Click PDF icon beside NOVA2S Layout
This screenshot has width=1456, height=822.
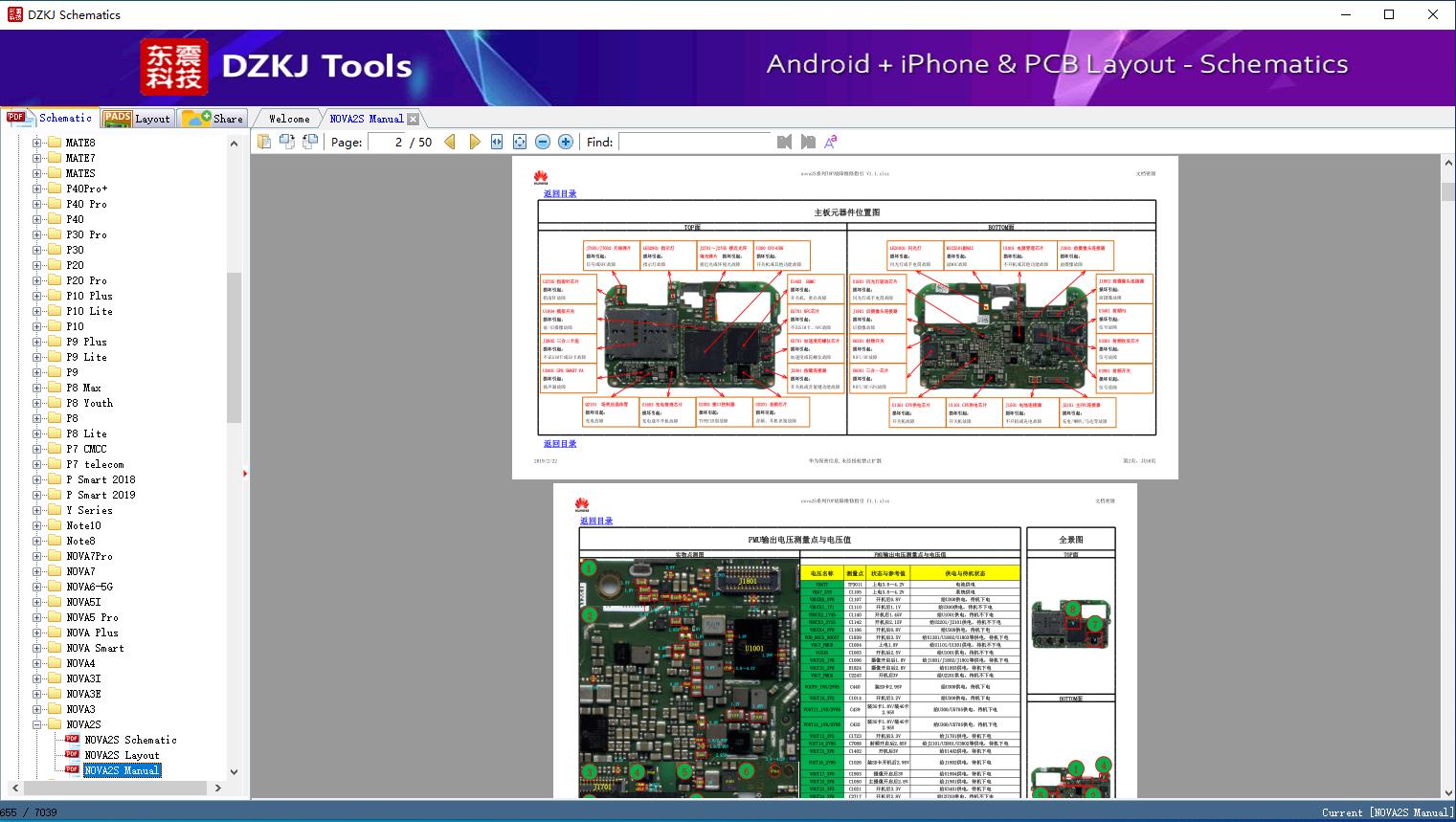point(72,755)
